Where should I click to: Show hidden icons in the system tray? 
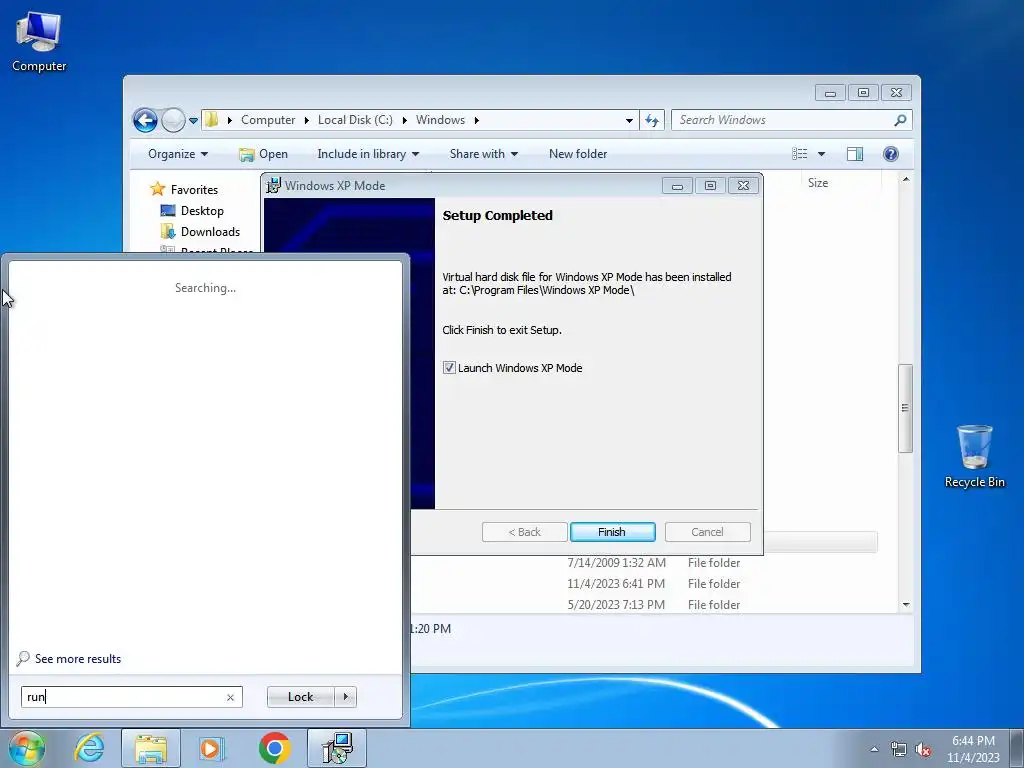(874, 749)
